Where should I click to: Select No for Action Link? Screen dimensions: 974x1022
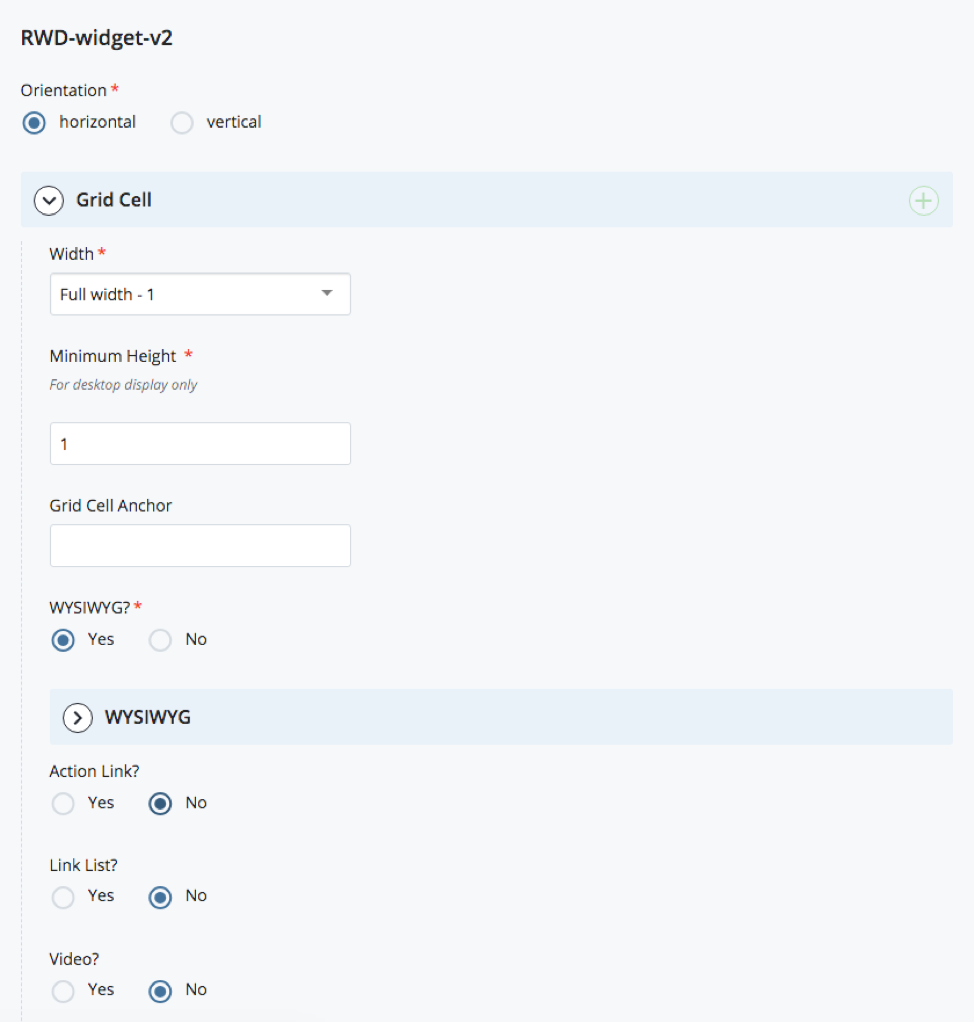[160, 803]
